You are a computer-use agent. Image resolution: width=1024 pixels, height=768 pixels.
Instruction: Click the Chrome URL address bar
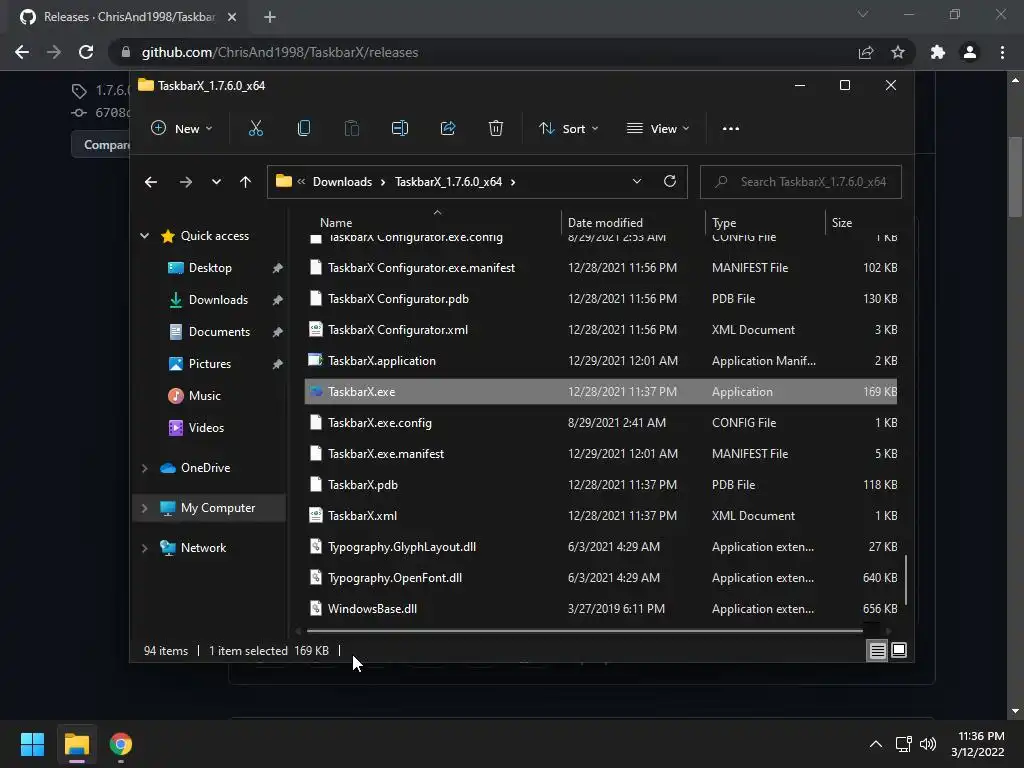click(x=483, y=52)
